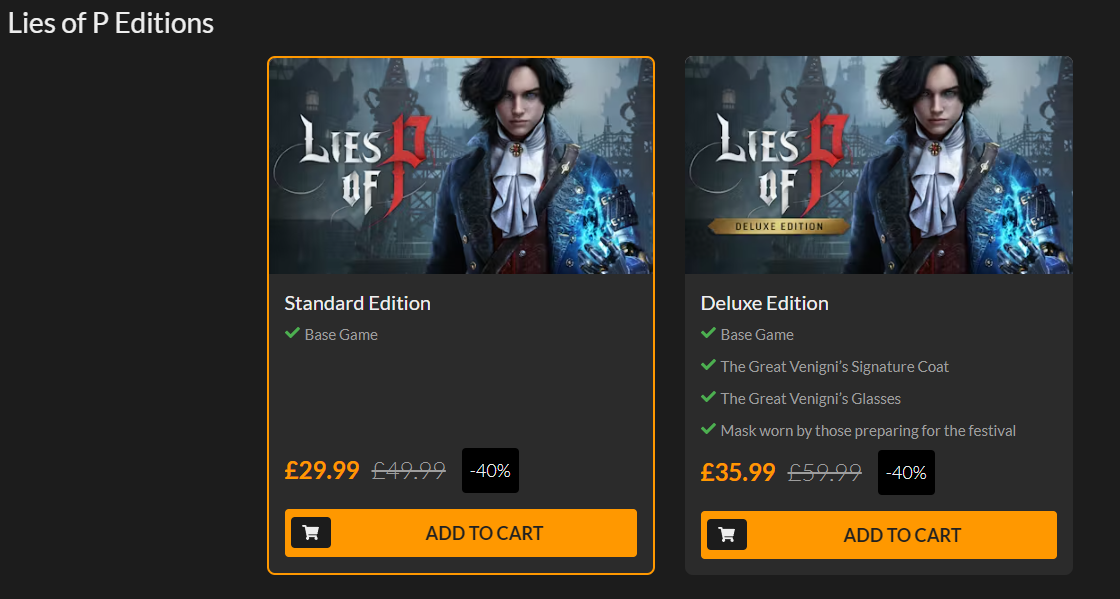Click the Lies of P Editions heading

[111, 23]
